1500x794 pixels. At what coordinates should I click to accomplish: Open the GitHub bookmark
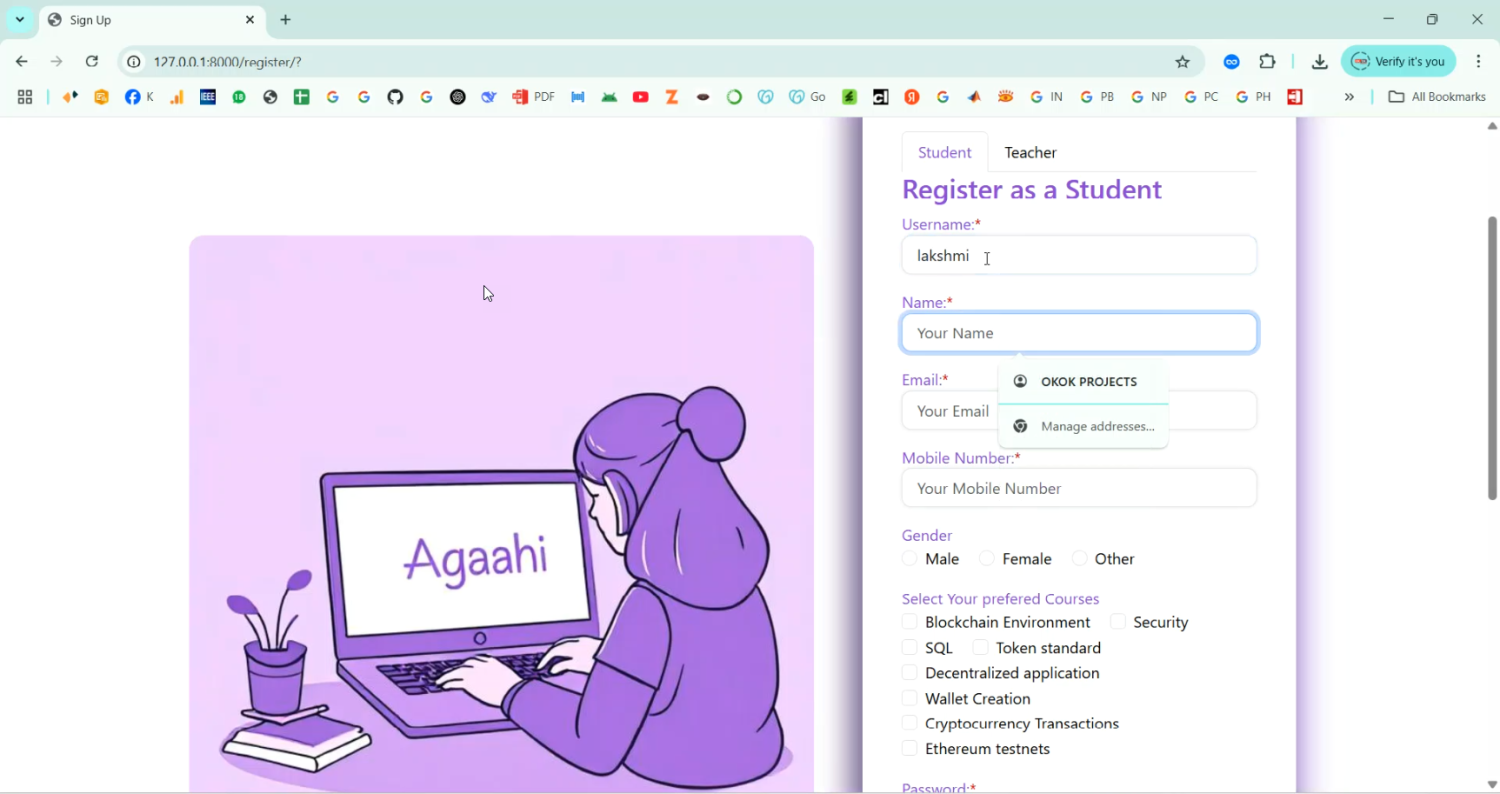[395, 96]
